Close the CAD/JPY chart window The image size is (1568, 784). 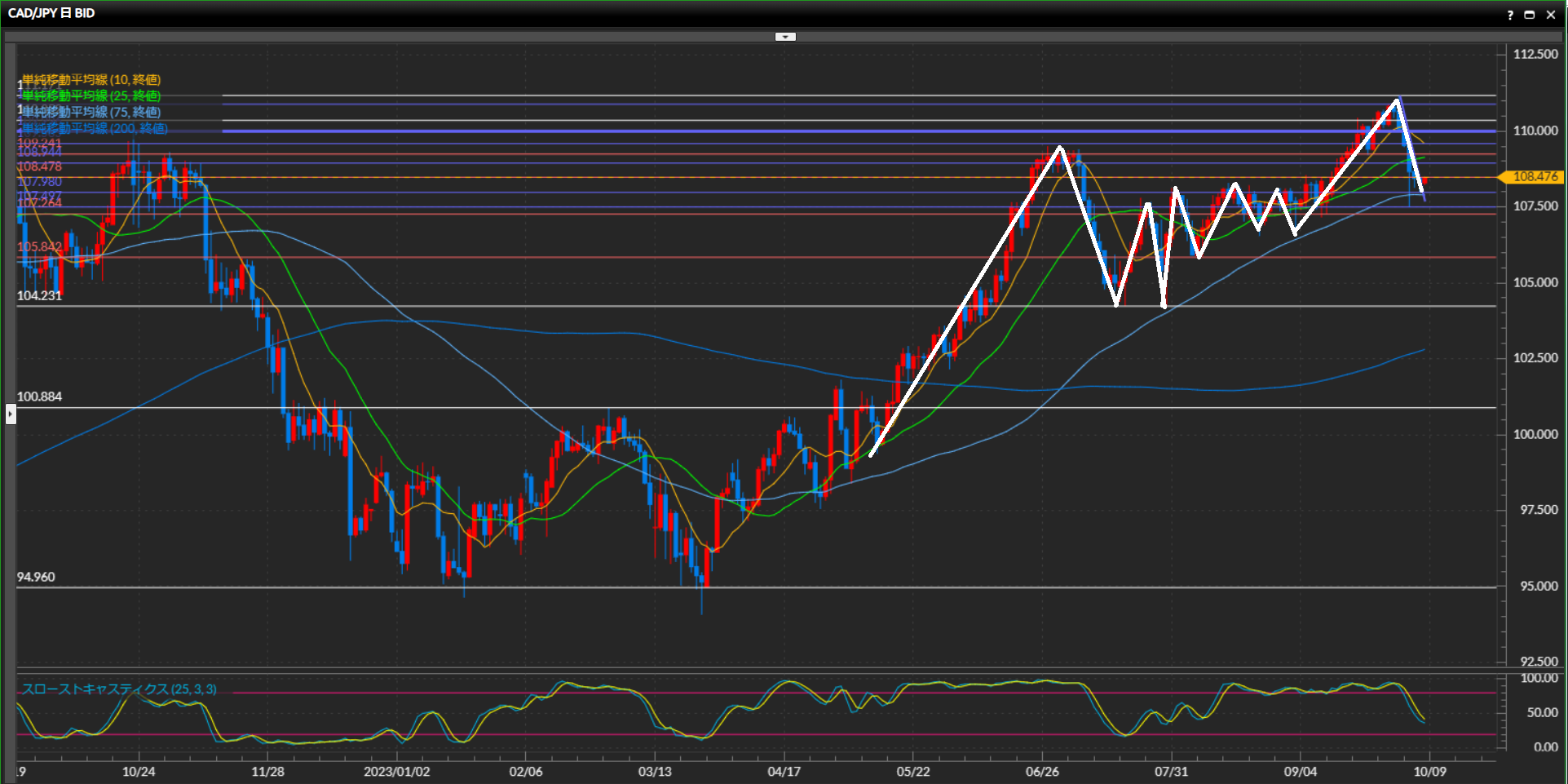(1551, 15)
